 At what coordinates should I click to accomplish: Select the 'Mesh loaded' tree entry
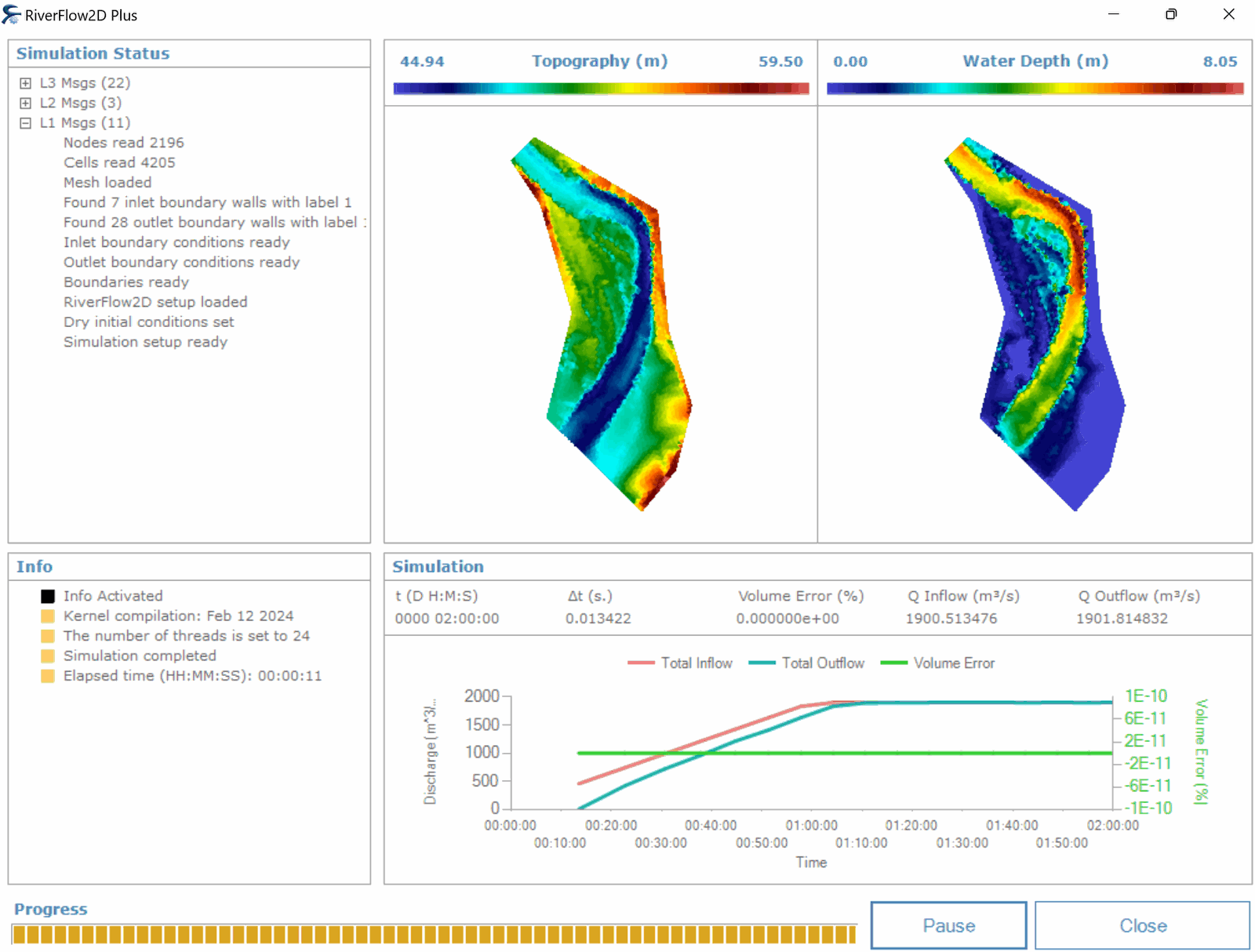107,183
